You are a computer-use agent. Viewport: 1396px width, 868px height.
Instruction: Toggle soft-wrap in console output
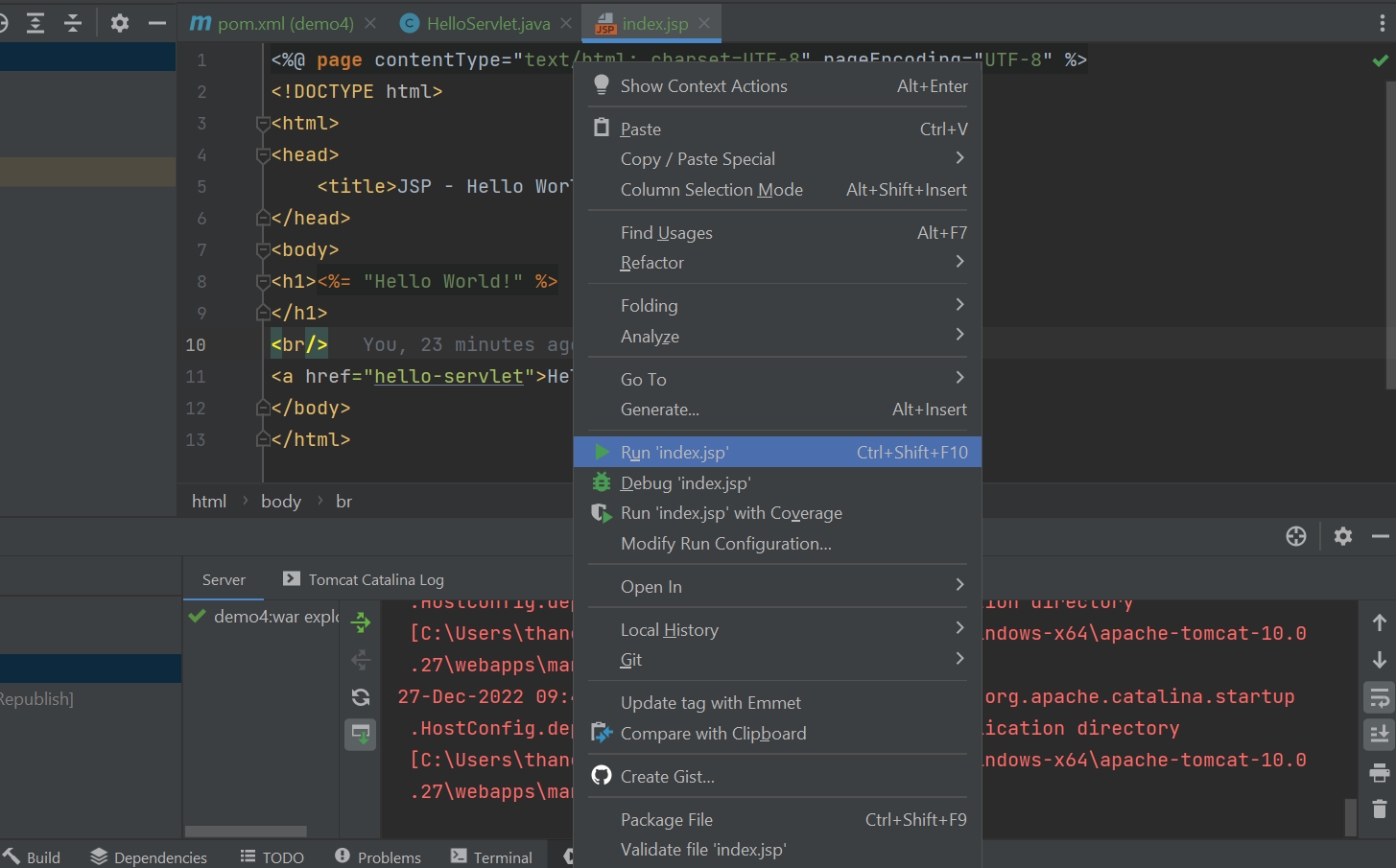(1380, 697)
